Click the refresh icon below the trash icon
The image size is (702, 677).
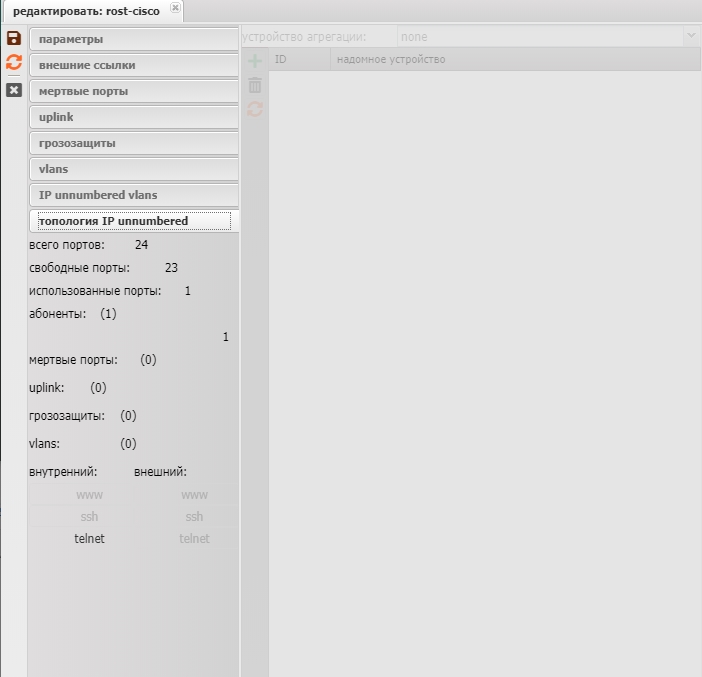click(x=255, y=109)
